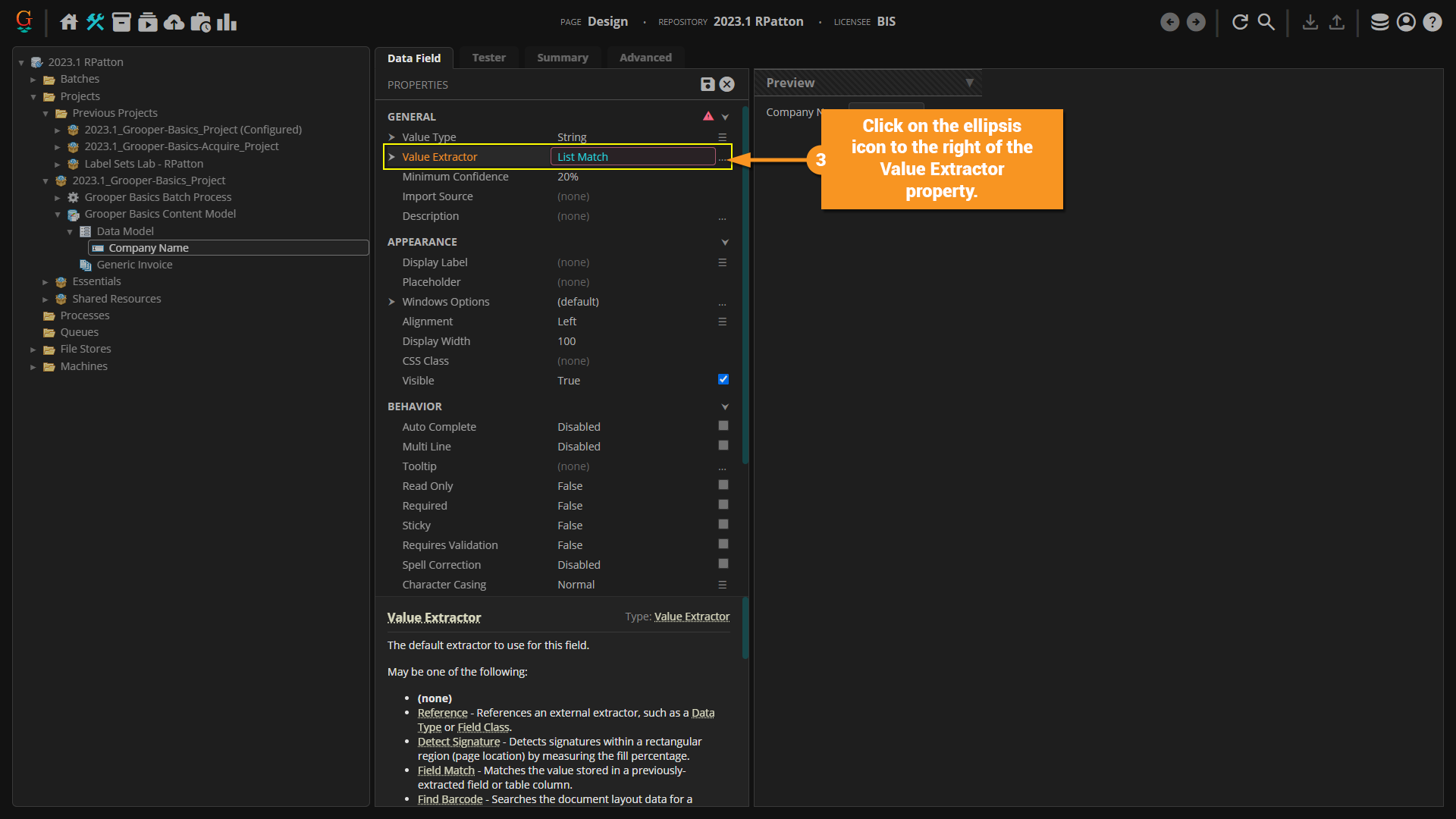Open the Alignment dropdown menu
This screenshot has width=1456, height=819.
click(722, 322)
